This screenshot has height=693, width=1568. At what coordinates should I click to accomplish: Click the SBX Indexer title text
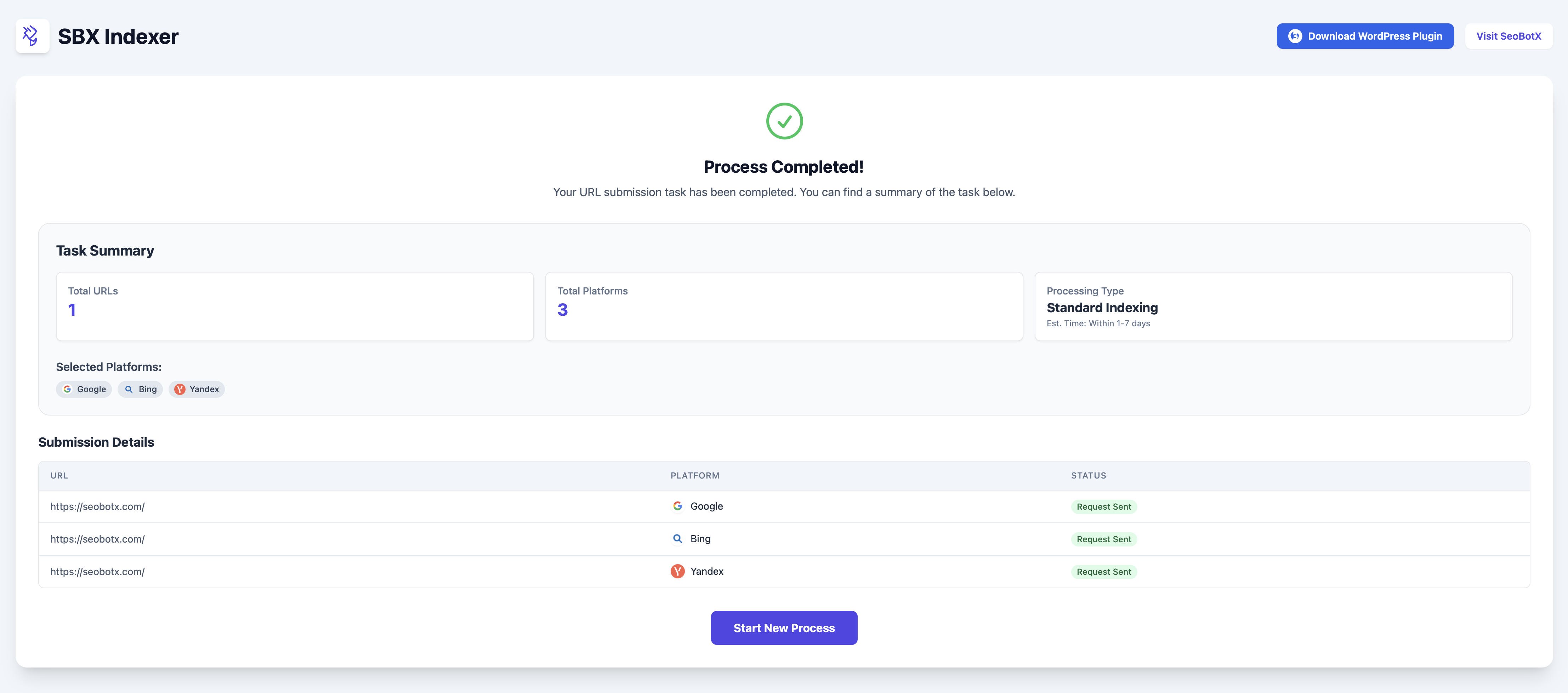[118, 36]
